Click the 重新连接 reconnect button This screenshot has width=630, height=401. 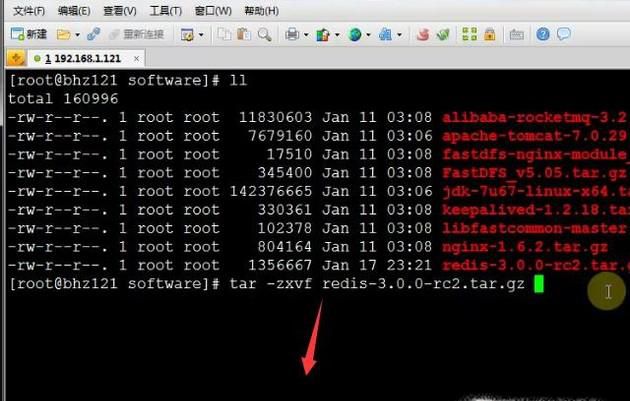137,35
